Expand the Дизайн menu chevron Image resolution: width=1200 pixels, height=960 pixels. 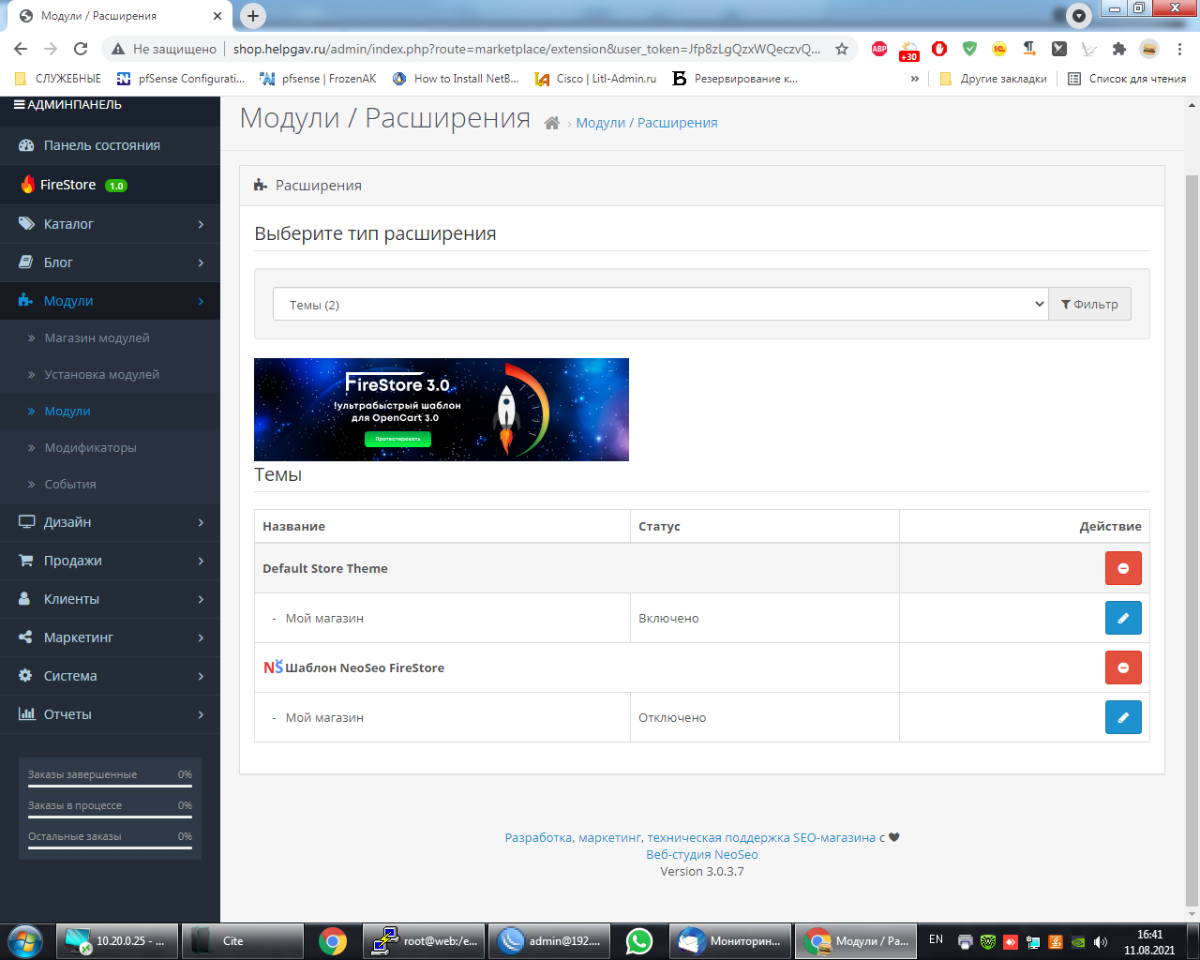click(201, 522)
